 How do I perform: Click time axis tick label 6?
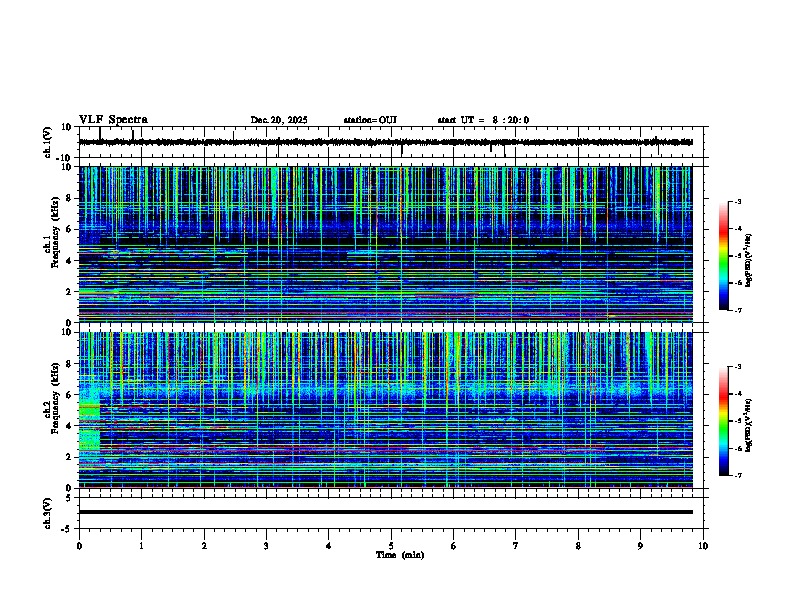point(453,546)
